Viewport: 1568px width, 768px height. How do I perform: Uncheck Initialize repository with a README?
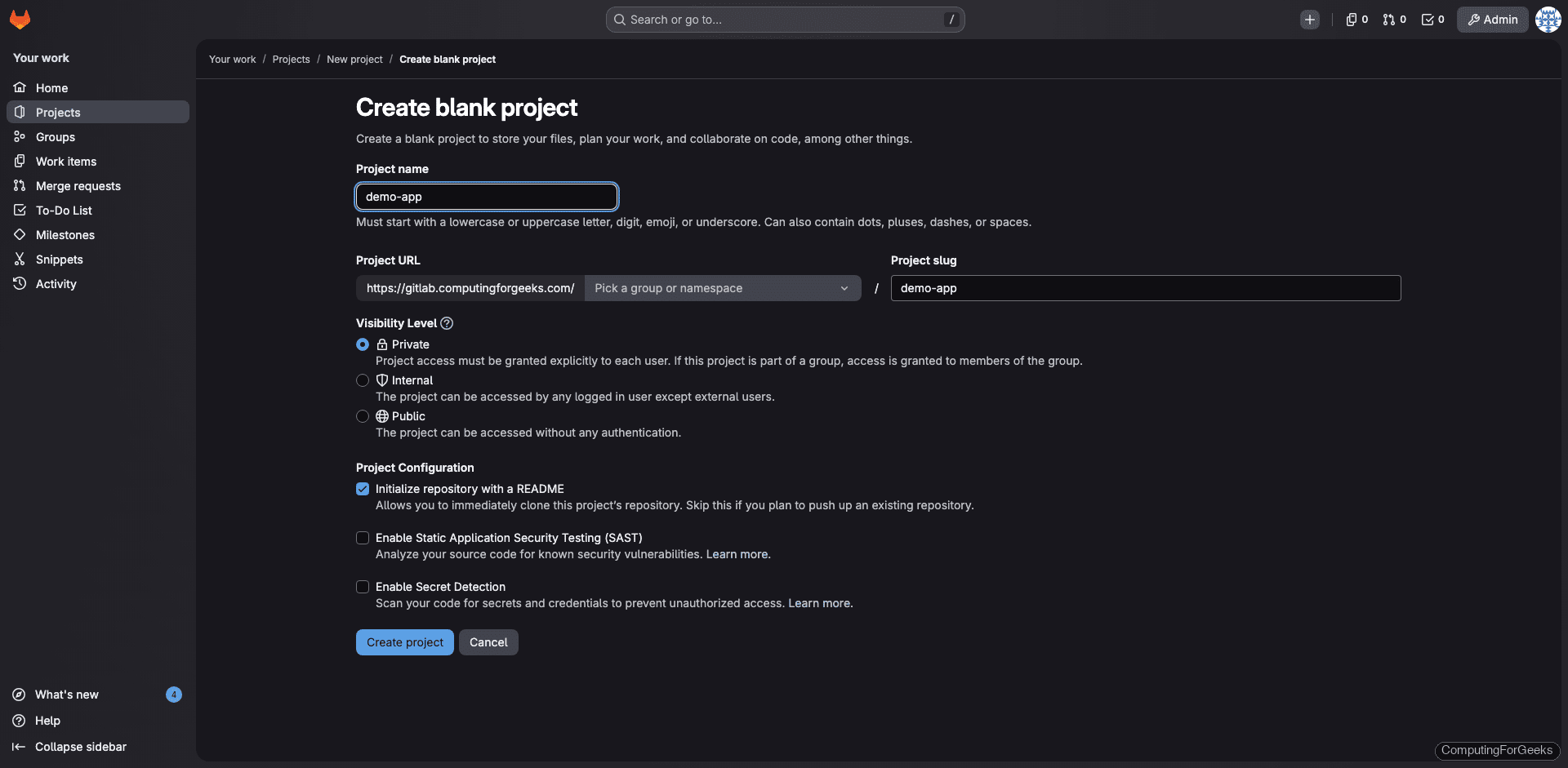[x=362, y=489]
